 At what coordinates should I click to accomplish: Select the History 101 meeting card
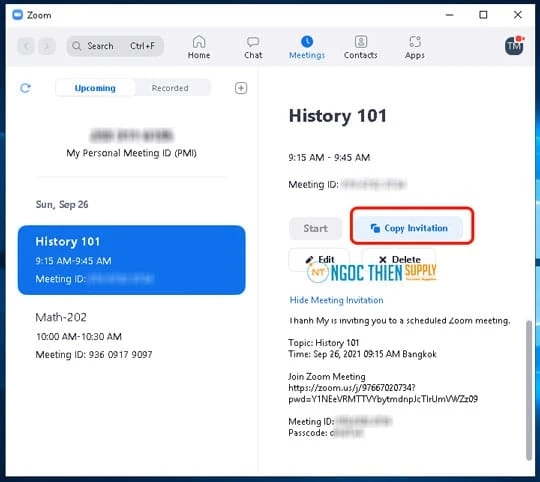pos(132,260)
